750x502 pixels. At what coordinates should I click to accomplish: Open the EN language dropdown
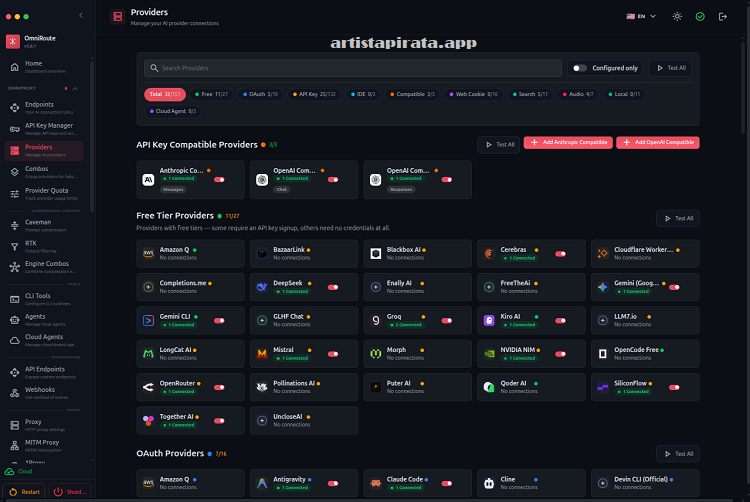tap(641, 16)
